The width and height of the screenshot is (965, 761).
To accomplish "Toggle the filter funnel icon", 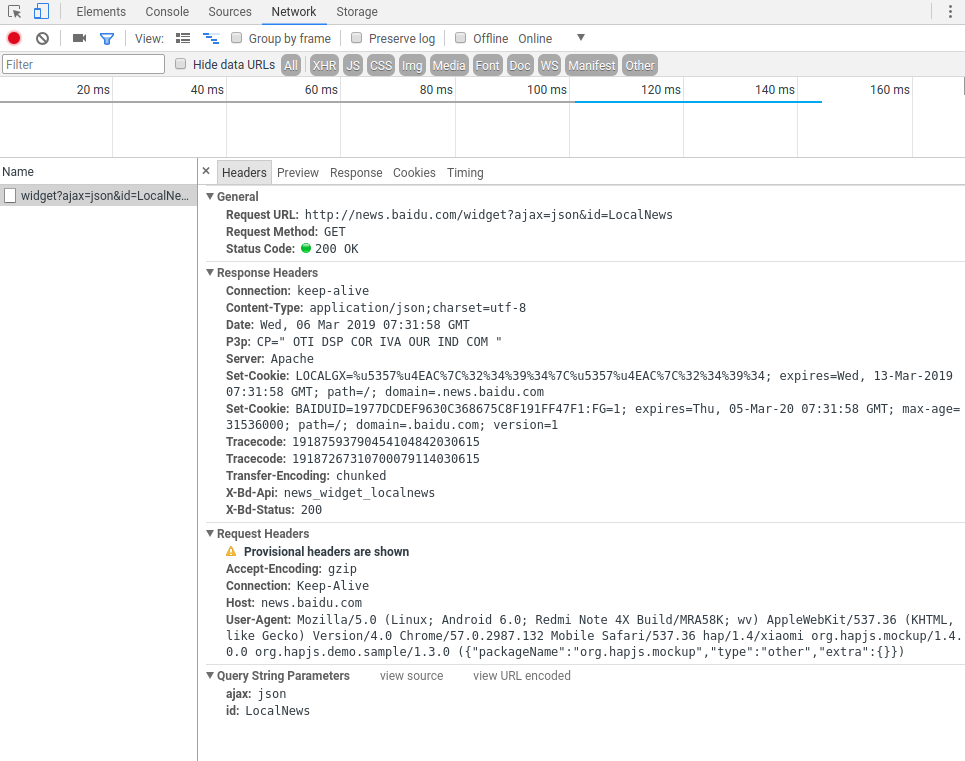I will coord(107,38).
